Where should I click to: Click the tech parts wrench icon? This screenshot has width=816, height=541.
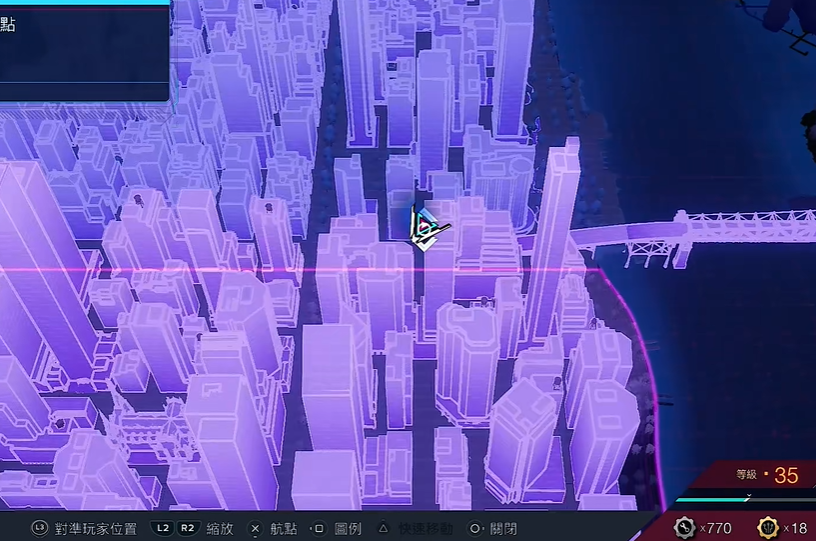click(684, 527)
